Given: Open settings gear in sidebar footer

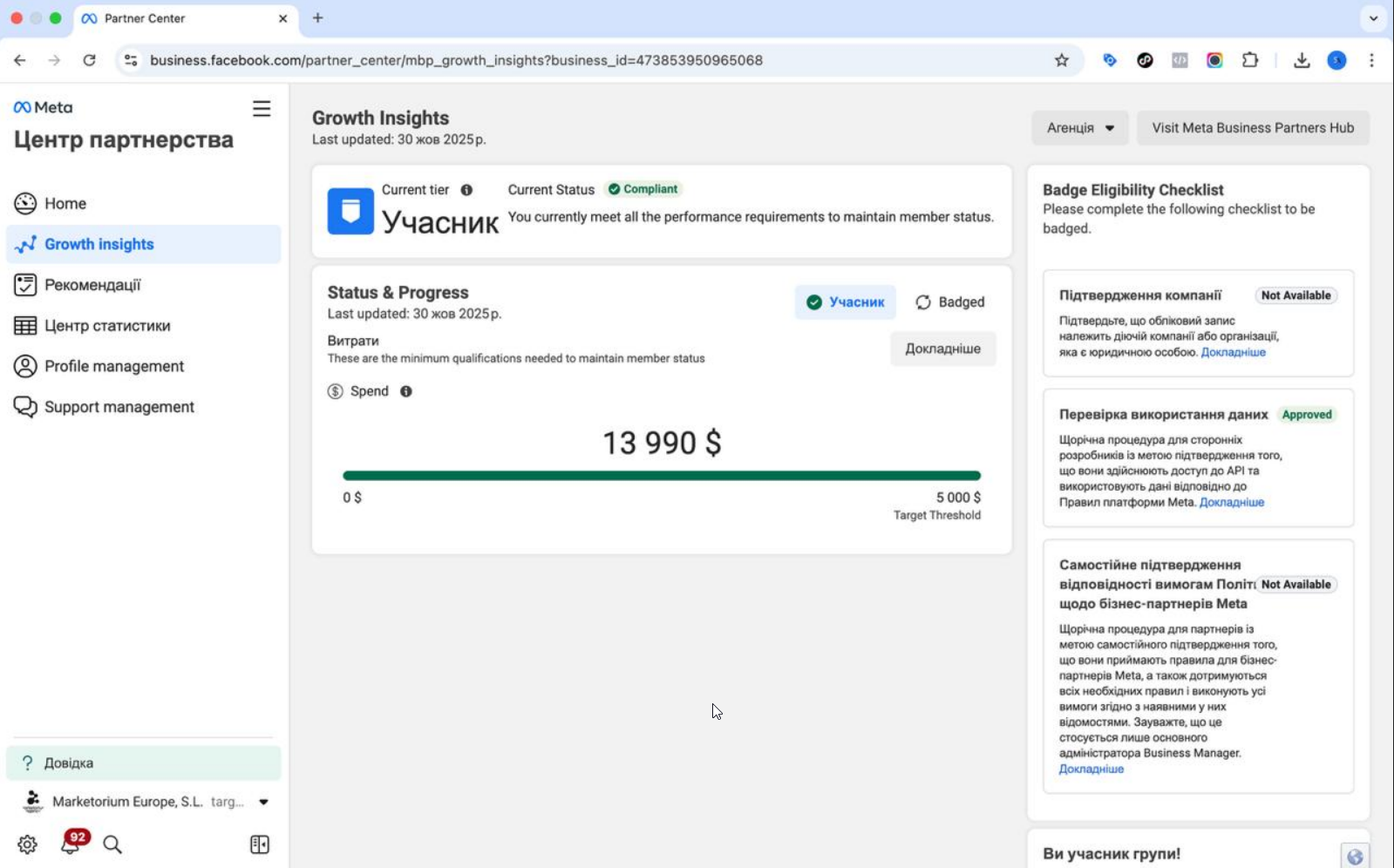Looking at the screenshot, I should pos(28,844).
